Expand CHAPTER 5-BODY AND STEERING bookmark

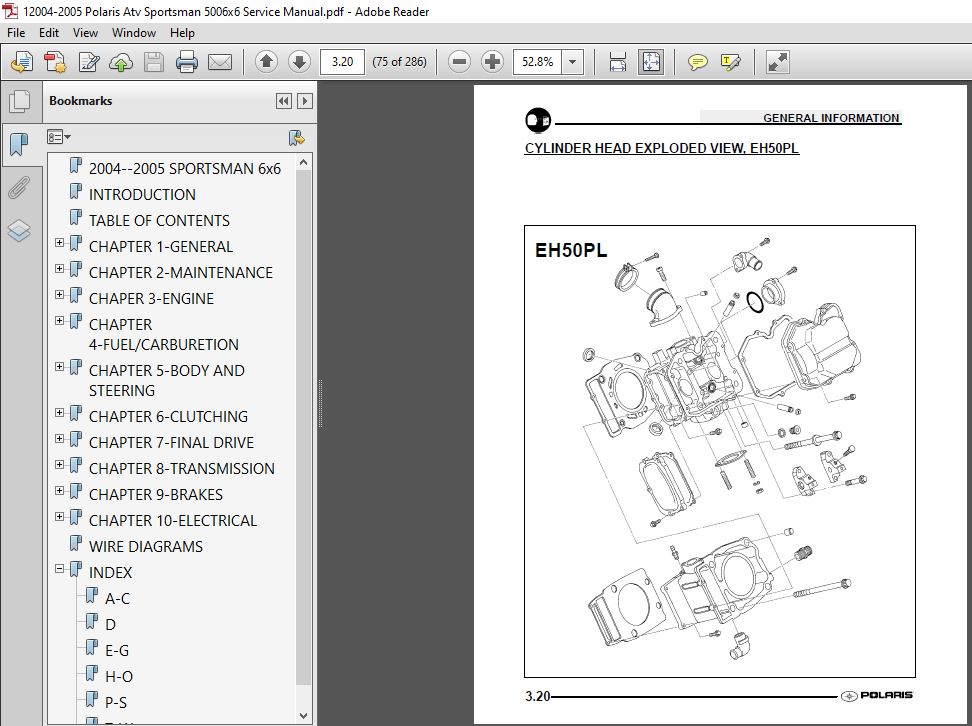point(60,366)
